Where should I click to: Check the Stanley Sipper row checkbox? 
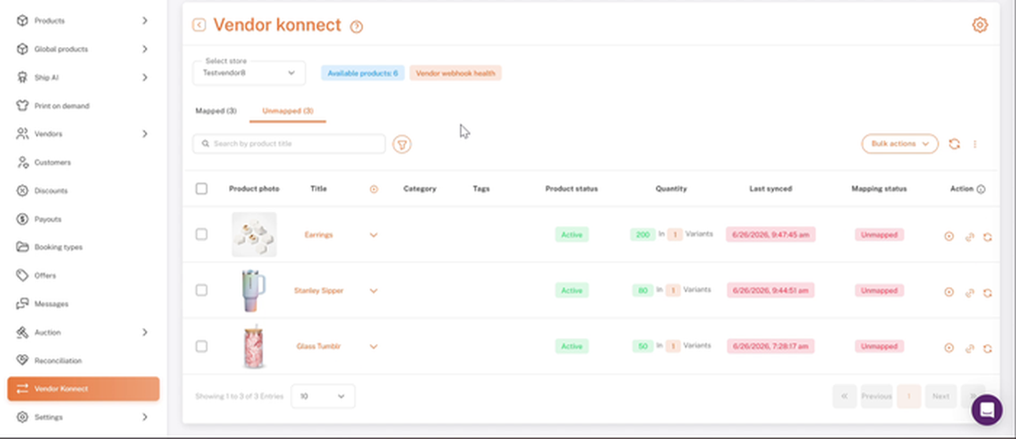[202, 290]
